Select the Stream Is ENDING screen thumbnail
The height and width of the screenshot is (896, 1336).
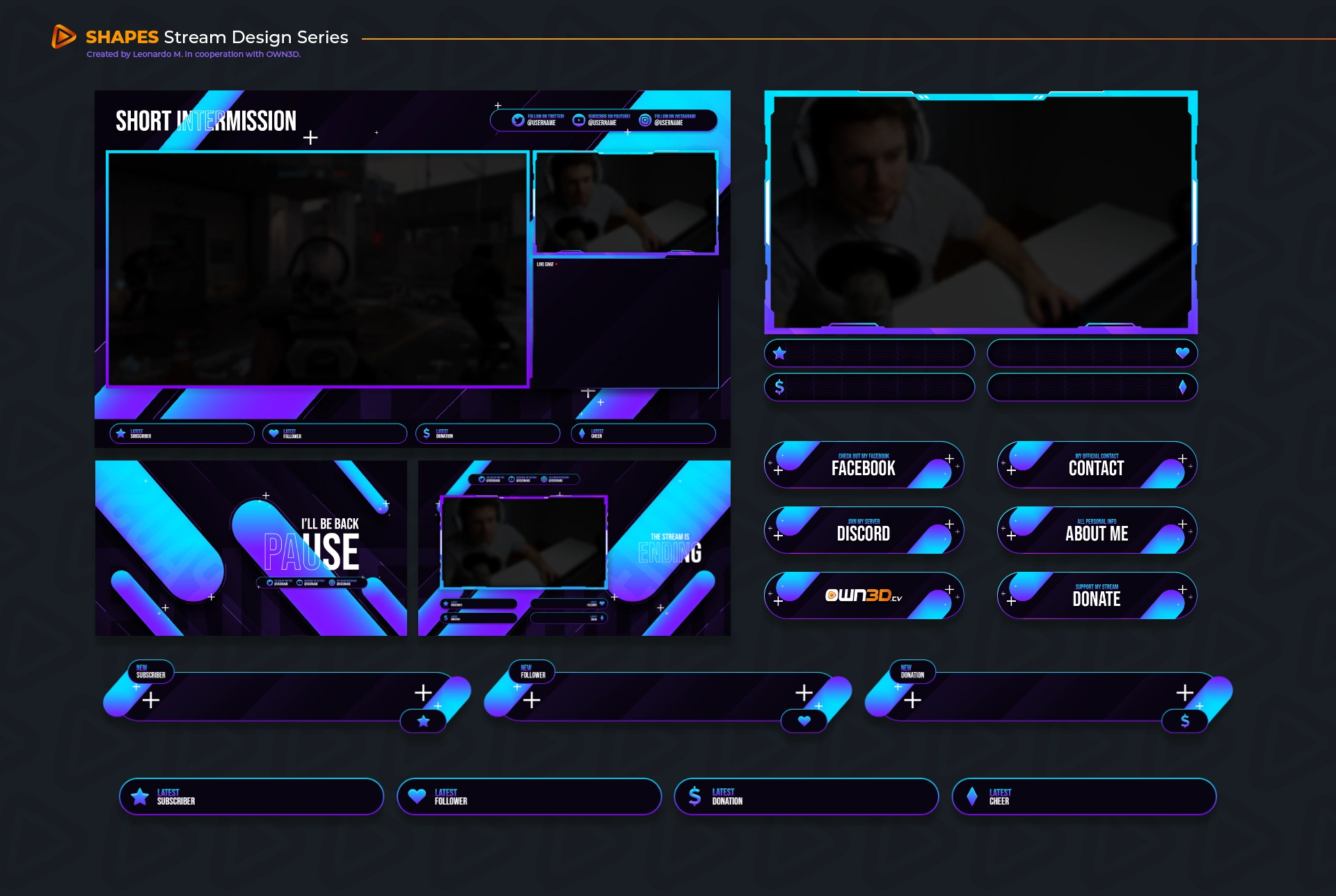[574, 548]
